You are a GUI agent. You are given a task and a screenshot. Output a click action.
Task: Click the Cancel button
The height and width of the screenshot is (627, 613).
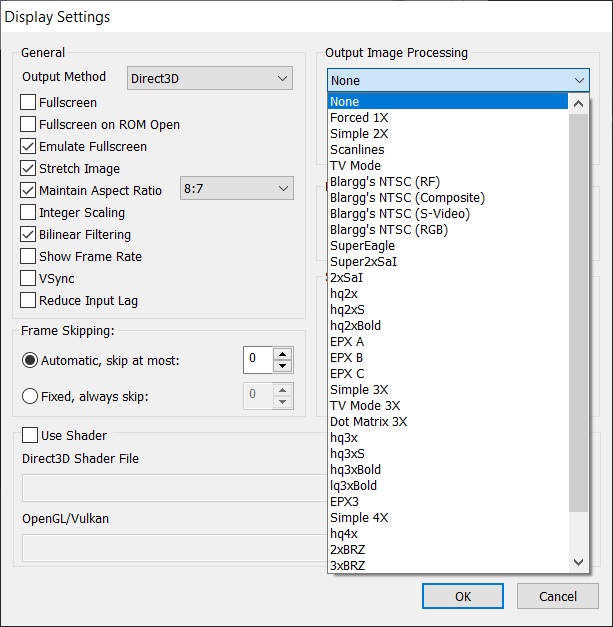click(558, 596)
